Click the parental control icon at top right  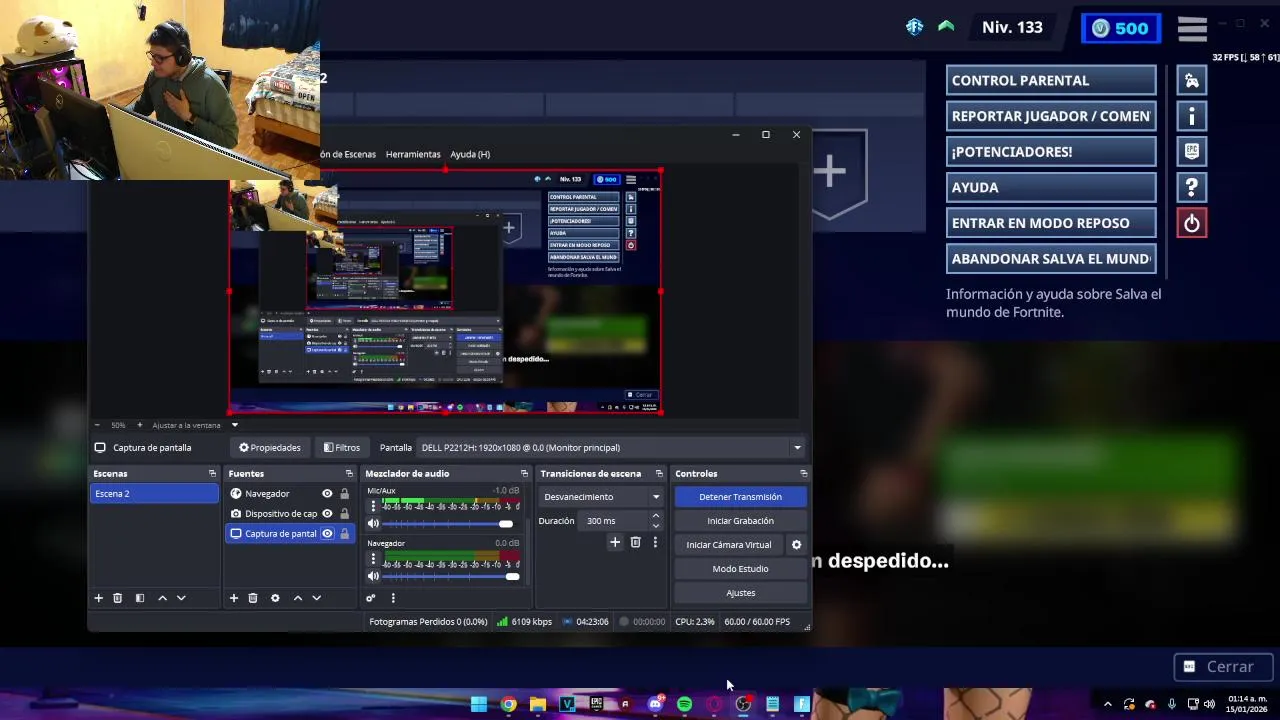(x=1192, y=80)
